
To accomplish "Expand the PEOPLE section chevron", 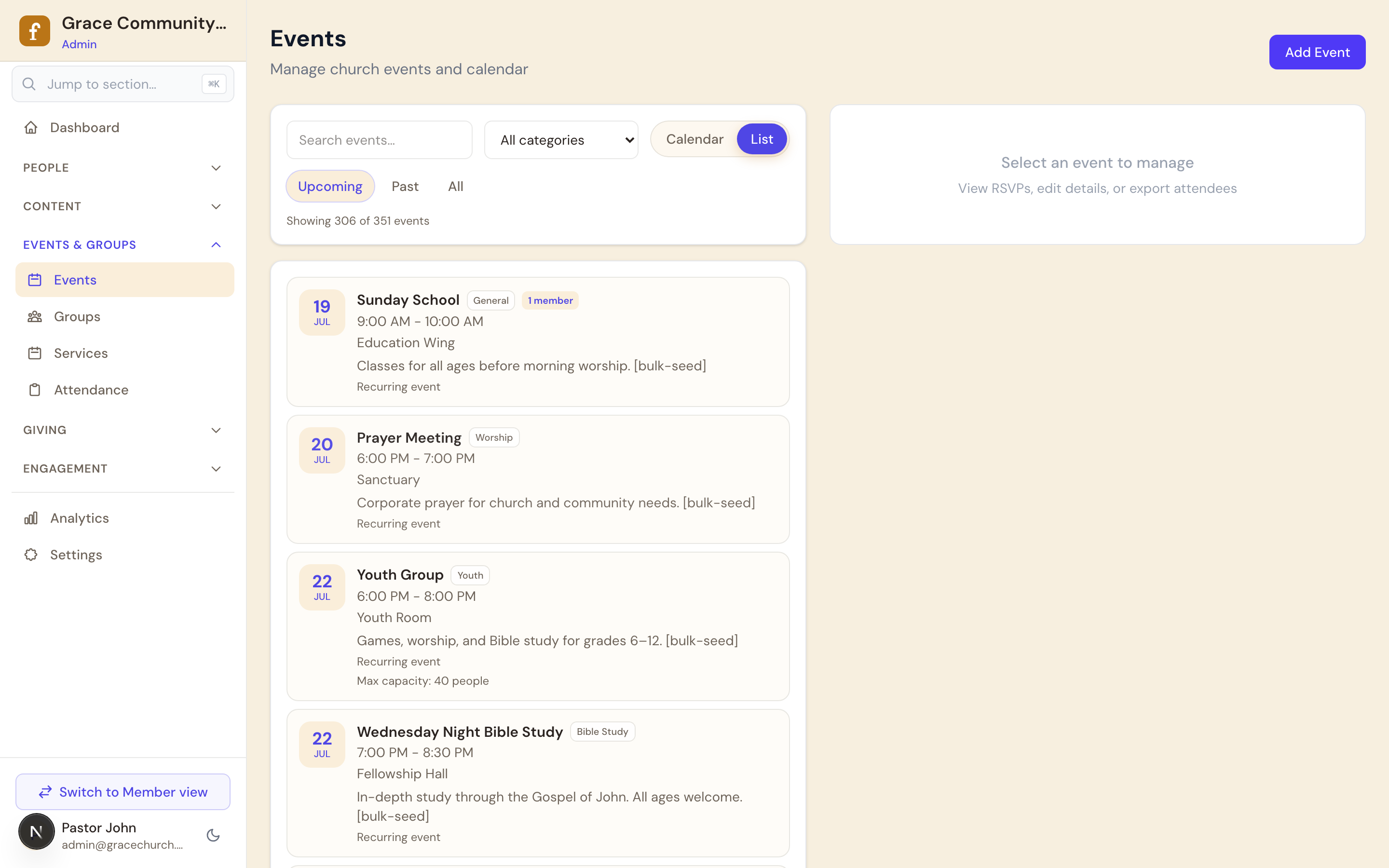I will [216, 168].
